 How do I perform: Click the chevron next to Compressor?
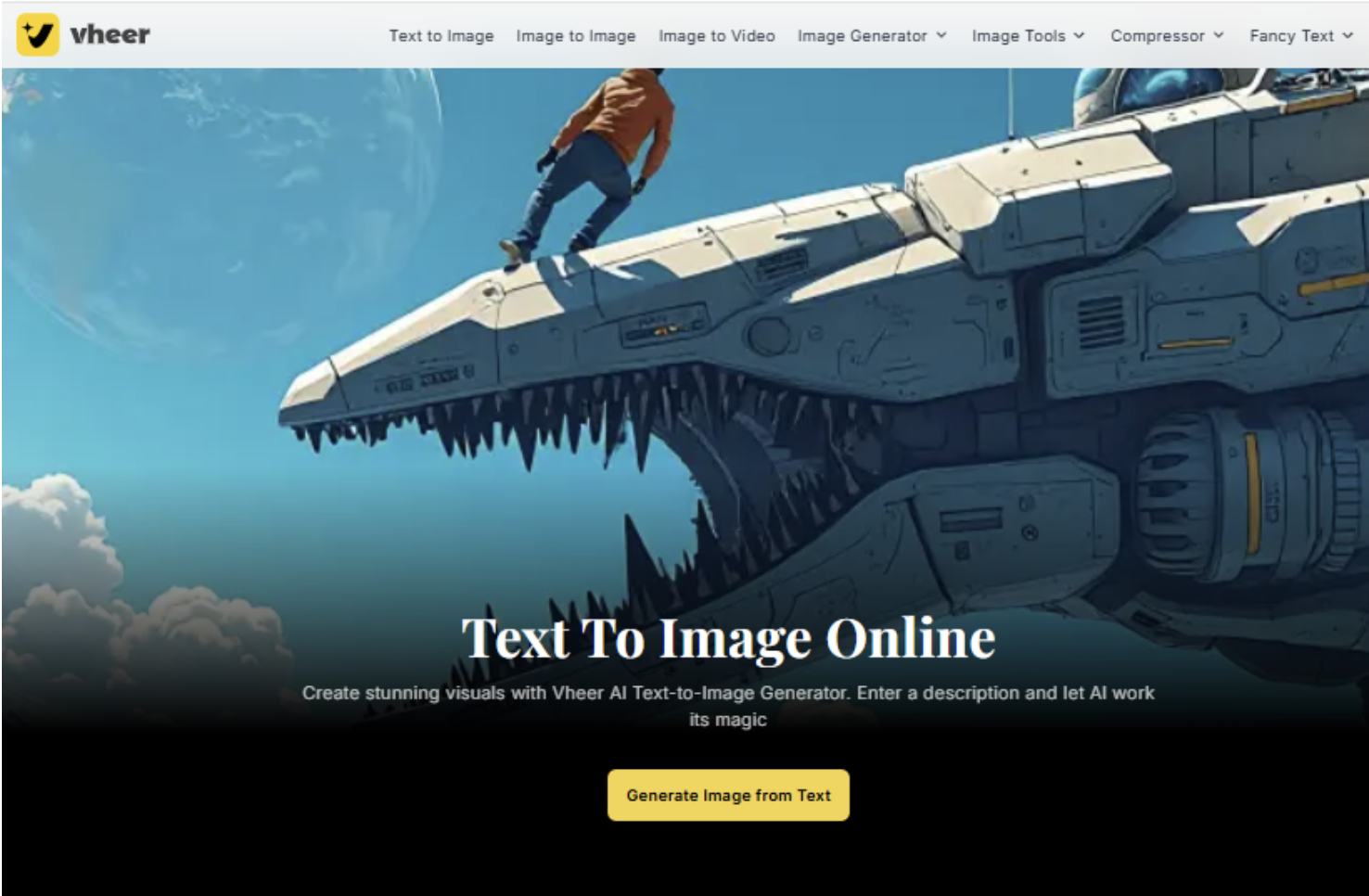1219,35
